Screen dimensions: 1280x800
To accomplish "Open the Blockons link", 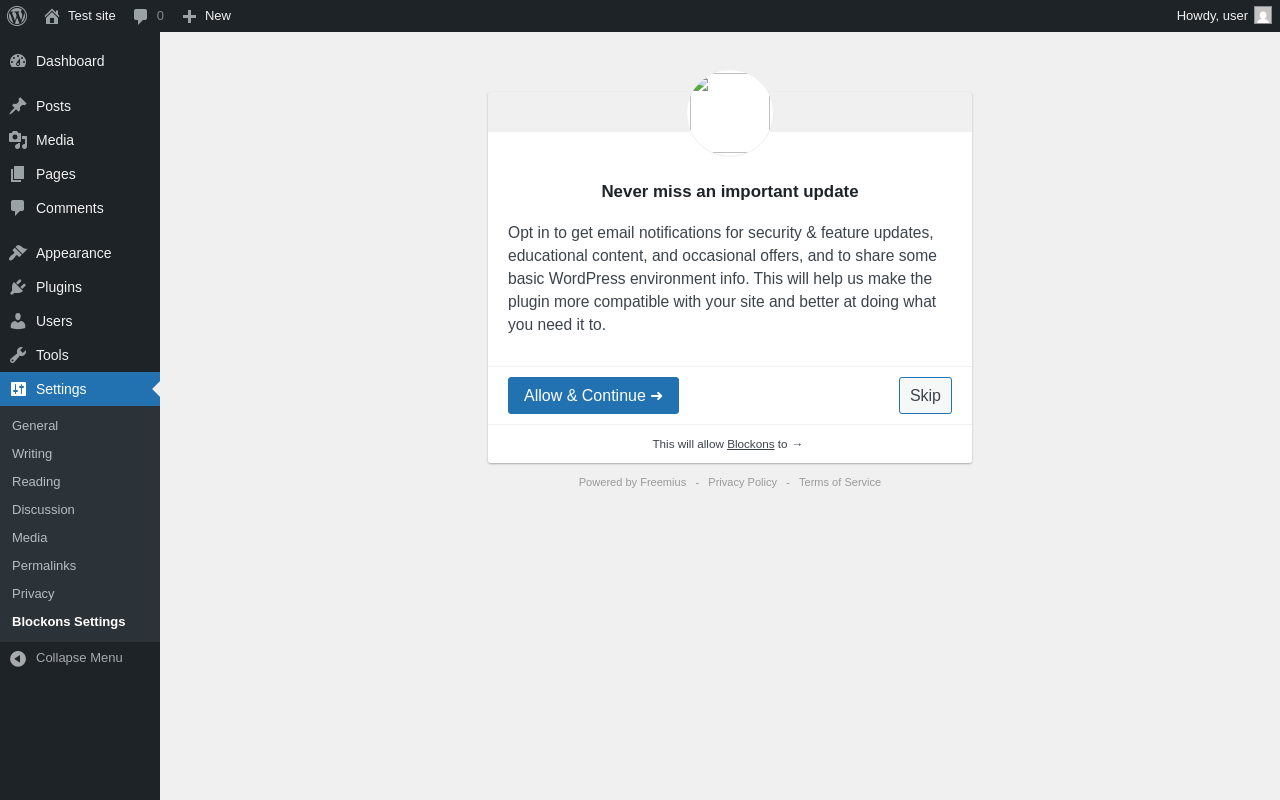I will [x=750, y=444].
